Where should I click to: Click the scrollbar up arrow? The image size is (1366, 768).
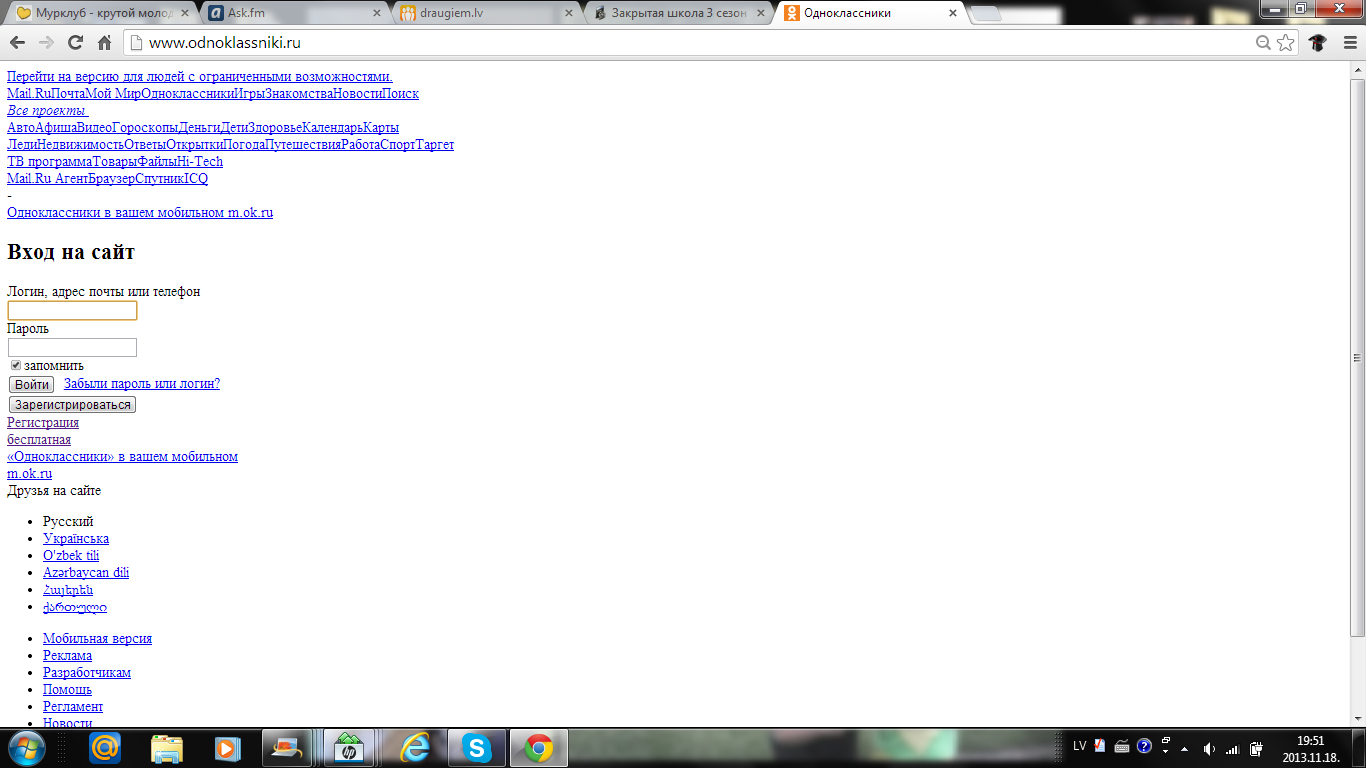(x=1357, y=71)
